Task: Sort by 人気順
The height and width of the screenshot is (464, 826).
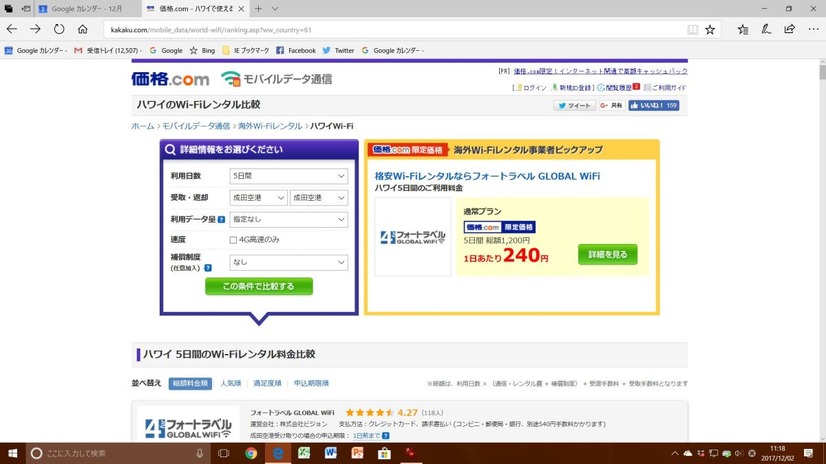Action: point(231,383)
